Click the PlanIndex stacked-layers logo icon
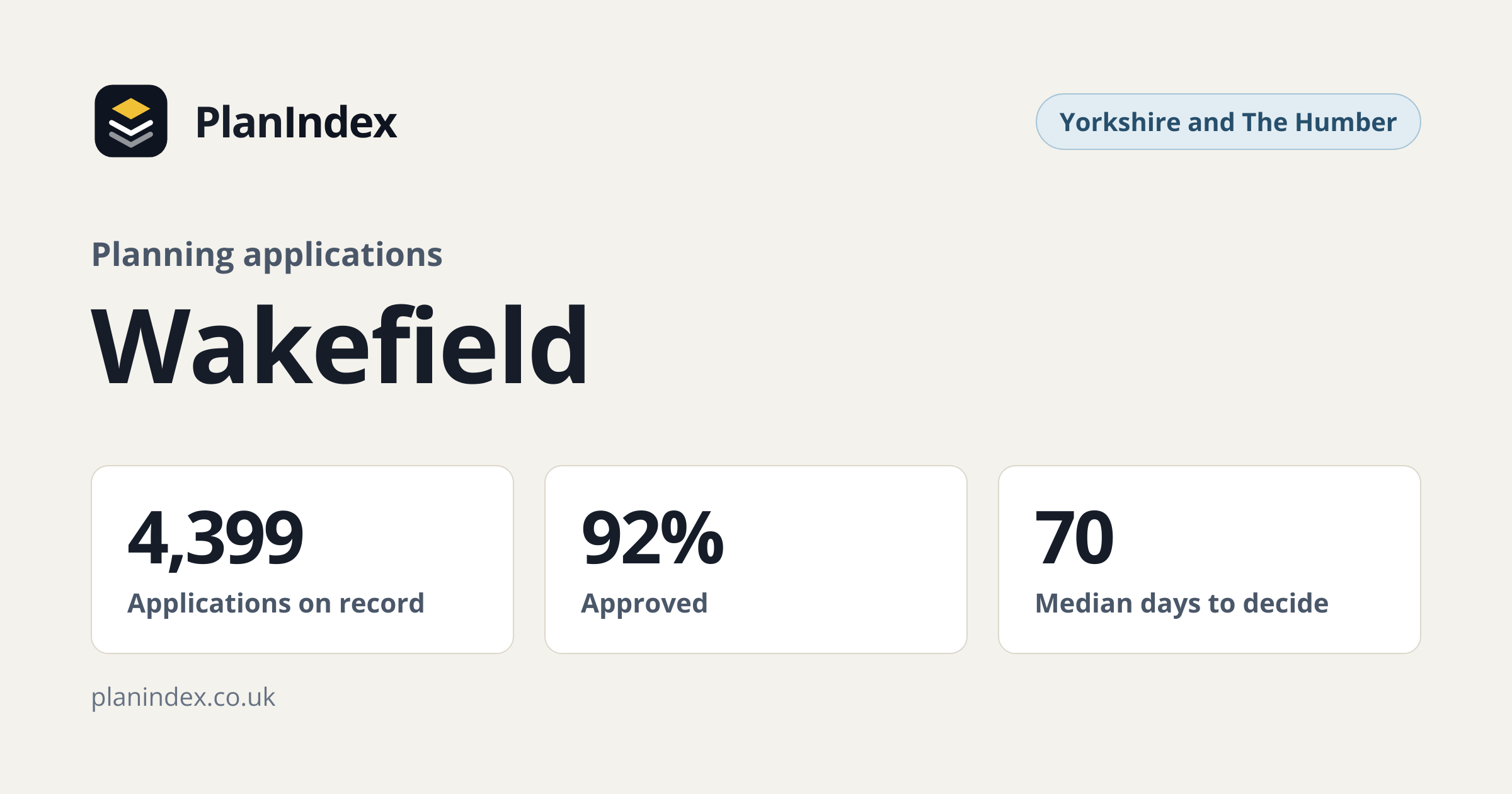The image size is (1512, 794). (131, 121)
